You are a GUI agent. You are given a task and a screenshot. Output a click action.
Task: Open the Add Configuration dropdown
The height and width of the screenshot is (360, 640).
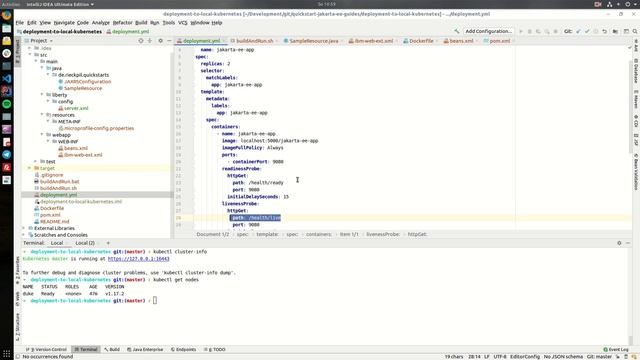tap(489, 31)
